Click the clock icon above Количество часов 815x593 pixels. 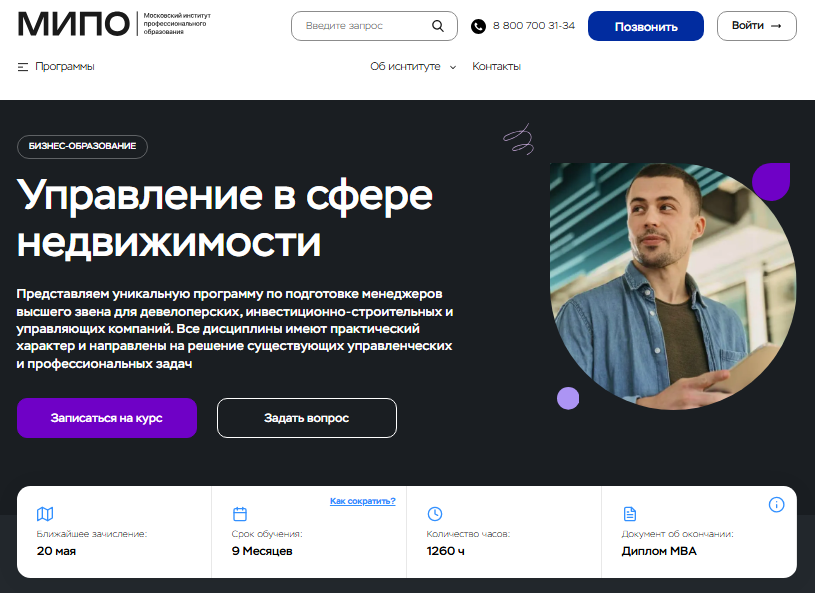(435, 514)
